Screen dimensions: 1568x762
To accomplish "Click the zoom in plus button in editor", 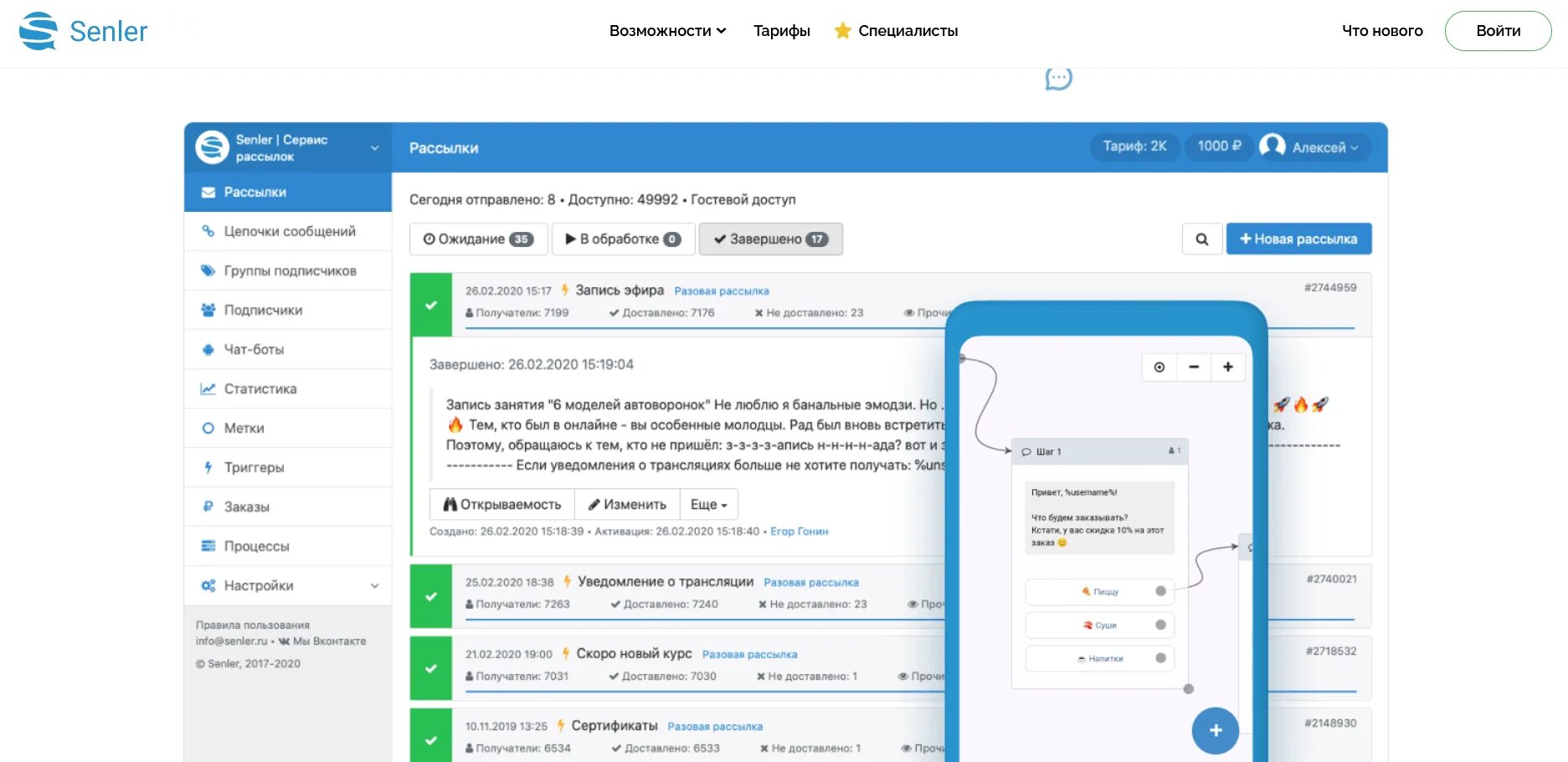I will coord(1228,367).
